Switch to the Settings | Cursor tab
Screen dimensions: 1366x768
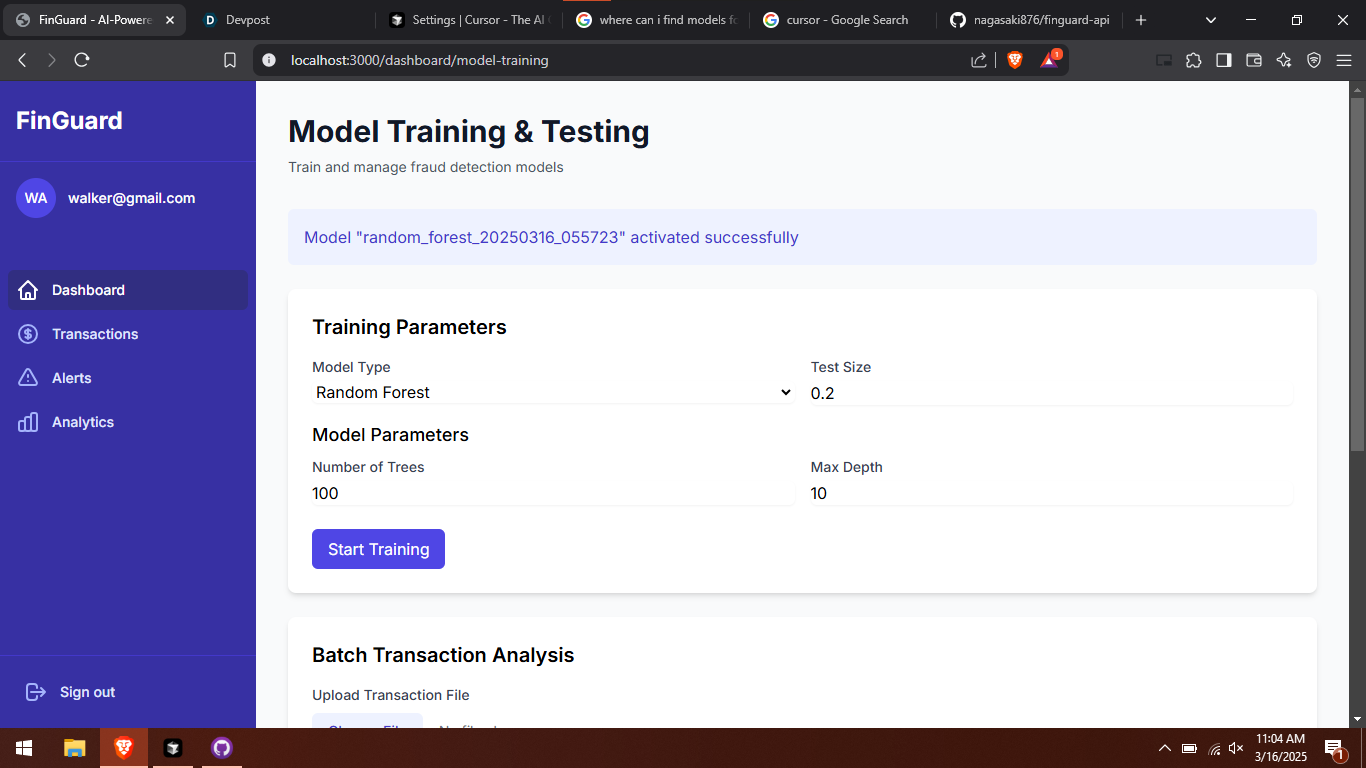tap(467, 20)
